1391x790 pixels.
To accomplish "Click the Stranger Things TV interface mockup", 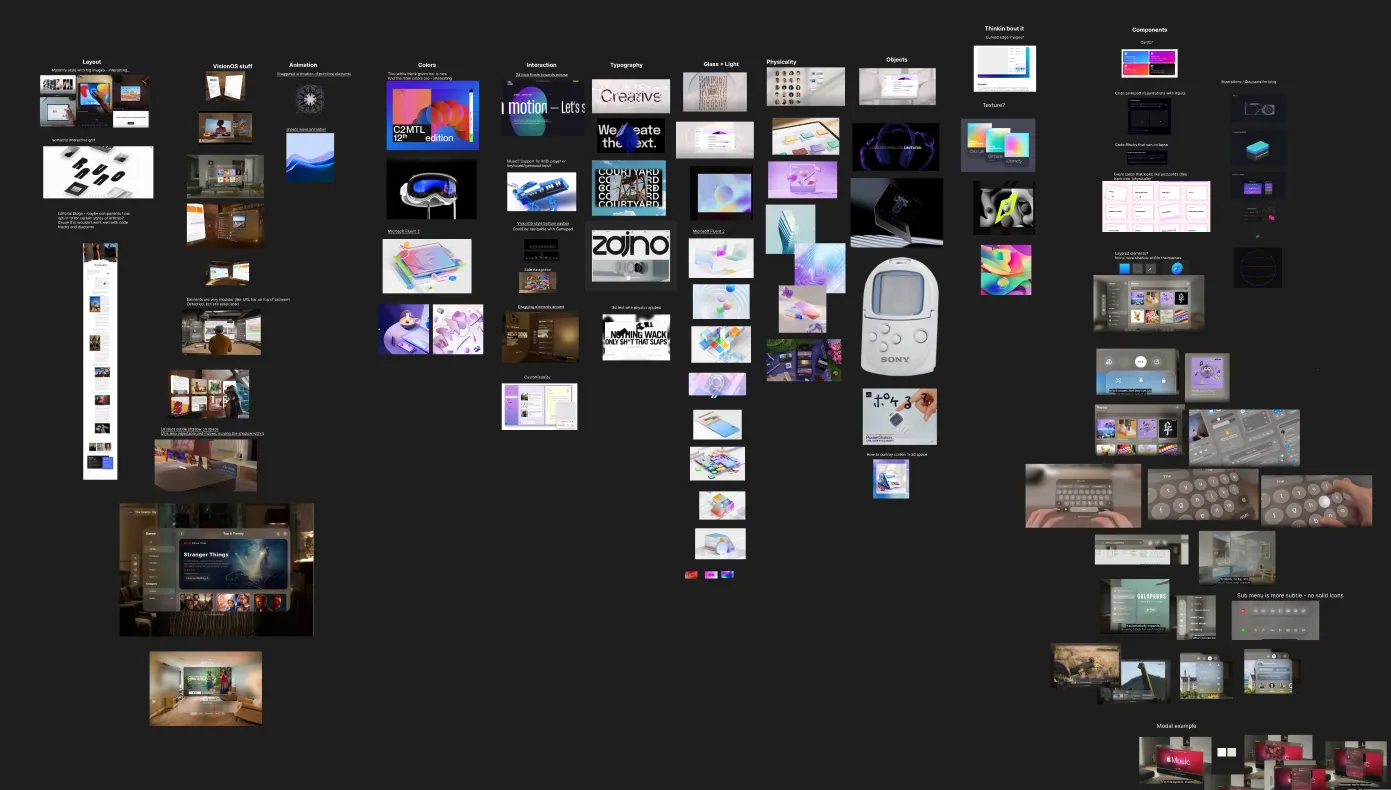I will pyautogui.click(x=215, y=568).
